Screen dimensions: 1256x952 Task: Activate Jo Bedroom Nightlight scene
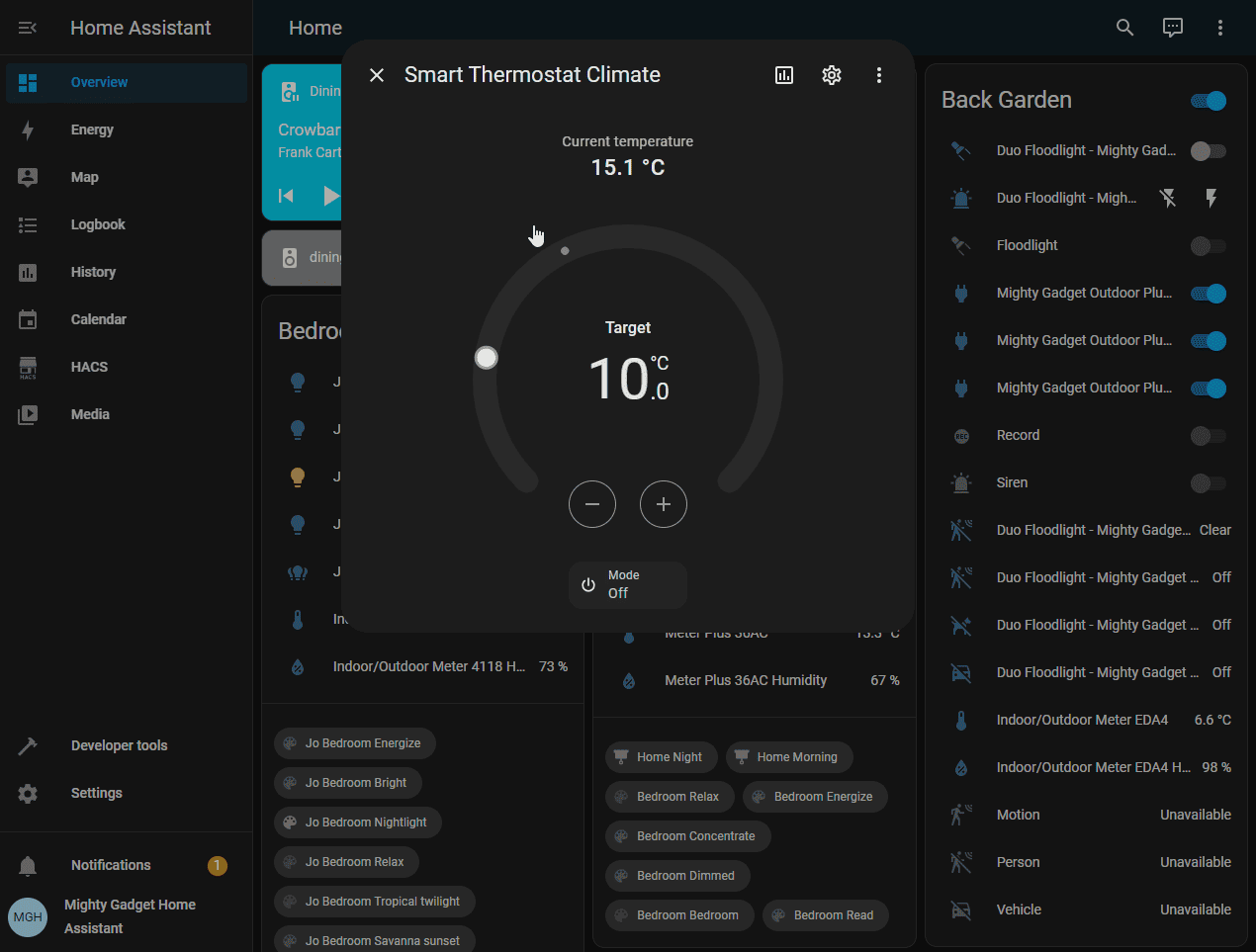coord(357,822)
